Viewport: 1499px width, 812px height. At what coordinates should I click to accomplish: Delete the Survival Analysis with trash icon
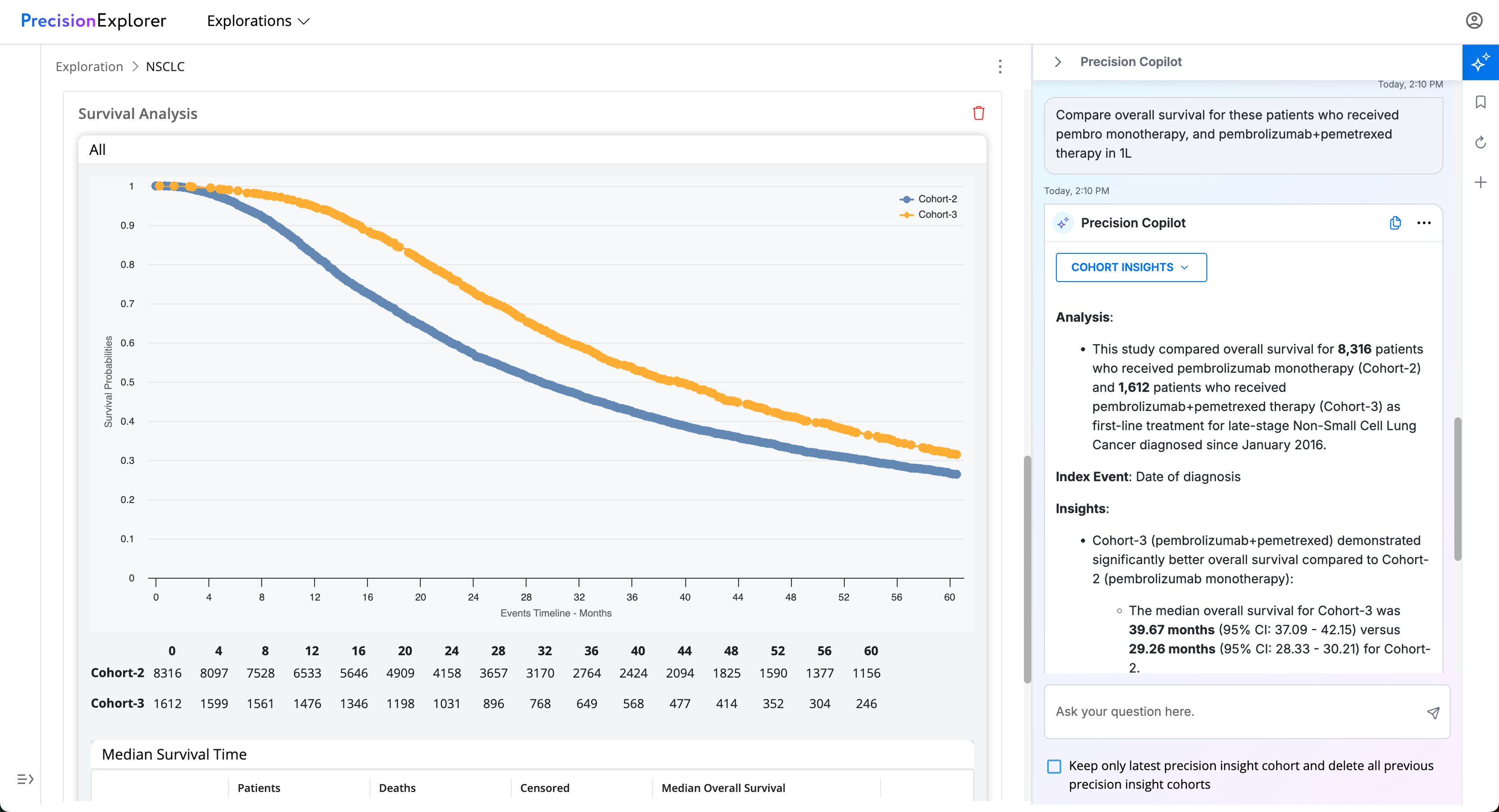pyautogui.click(x=978, y=114)
